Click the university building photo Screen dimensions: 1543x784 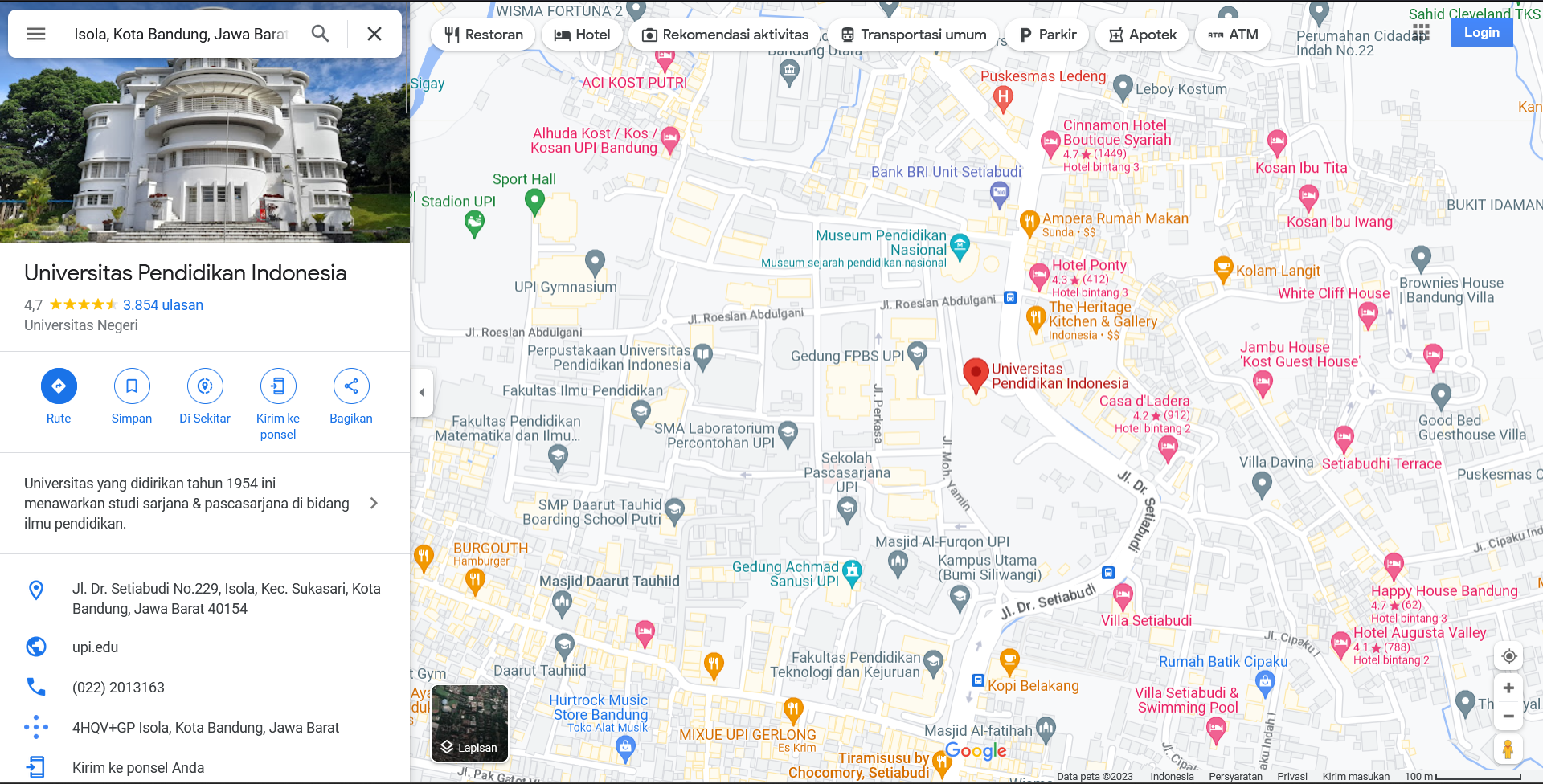tap(205, 150)
